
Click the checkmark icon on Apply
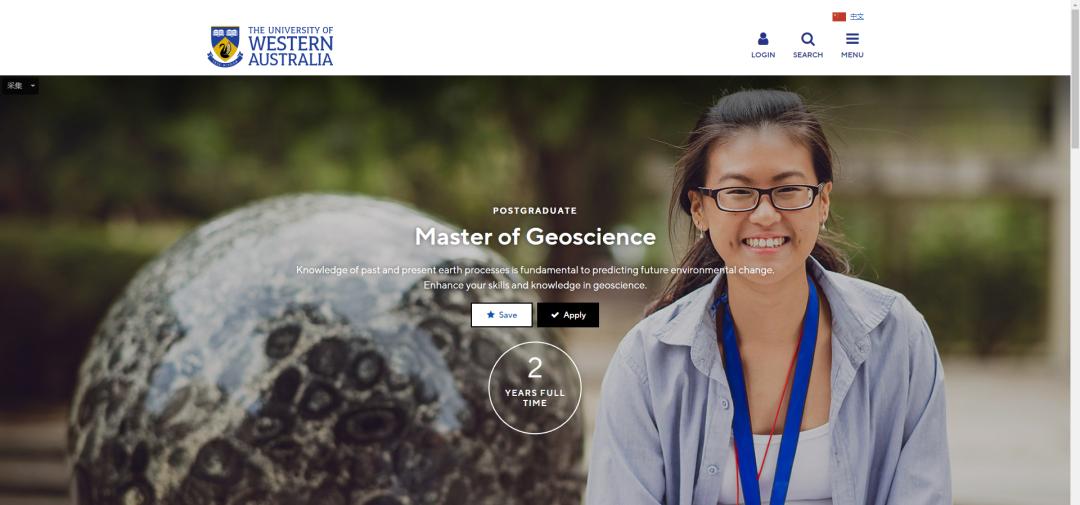click(x=555, y=315)
